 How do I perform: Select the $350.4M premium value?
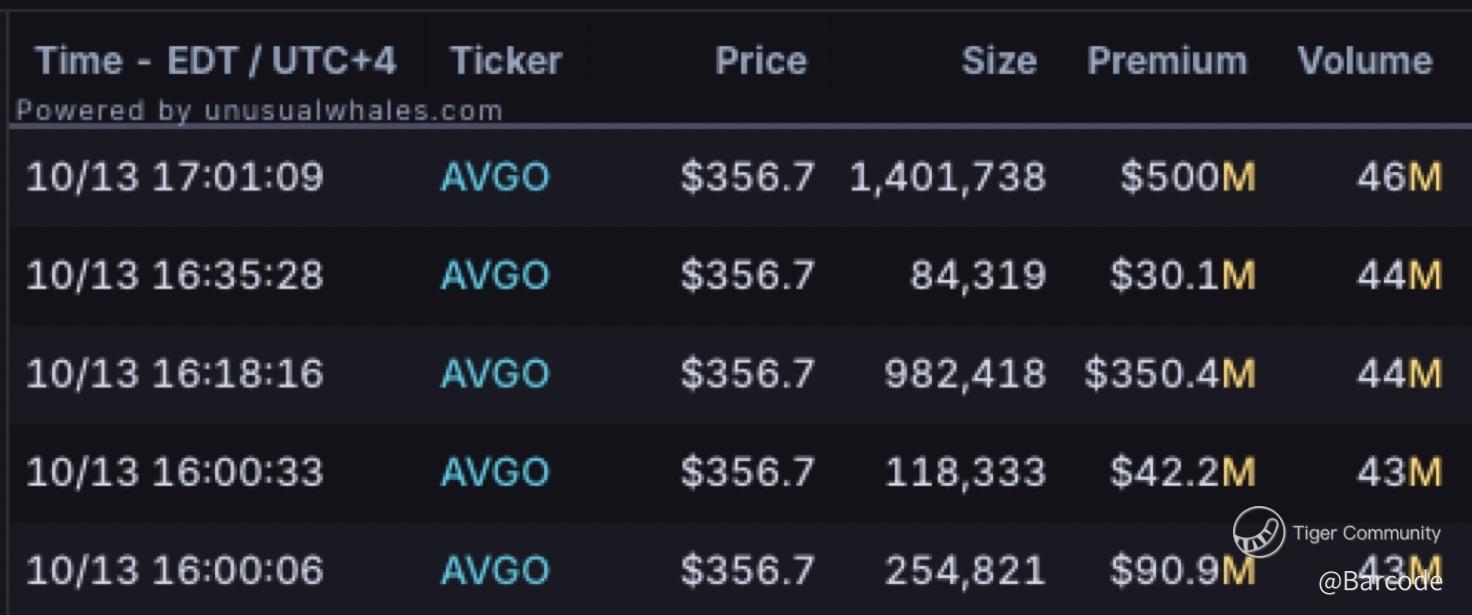coord(1170,374)
